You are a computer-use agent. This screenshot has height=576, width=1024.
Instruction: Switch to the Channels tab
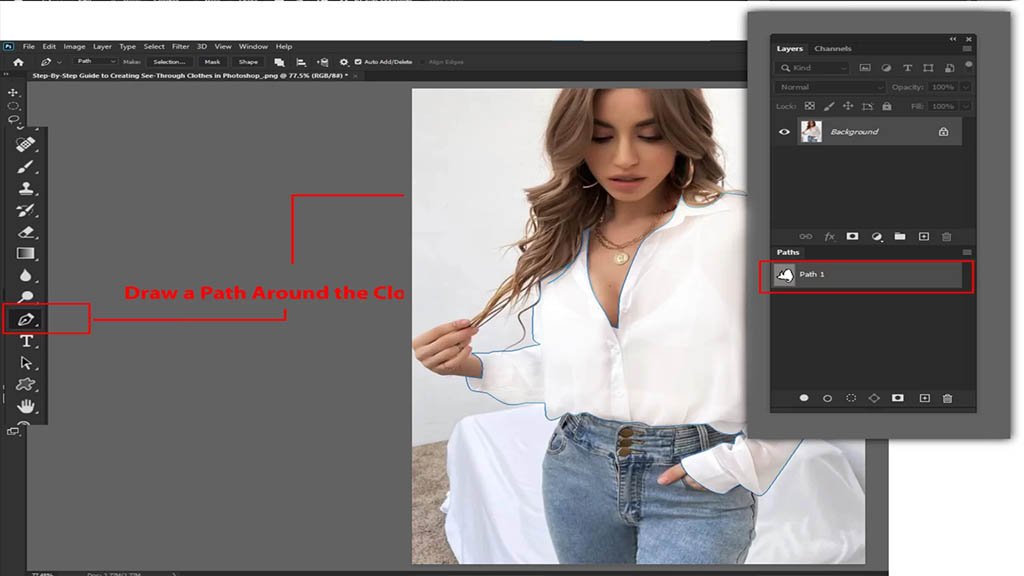pos(833,49)
